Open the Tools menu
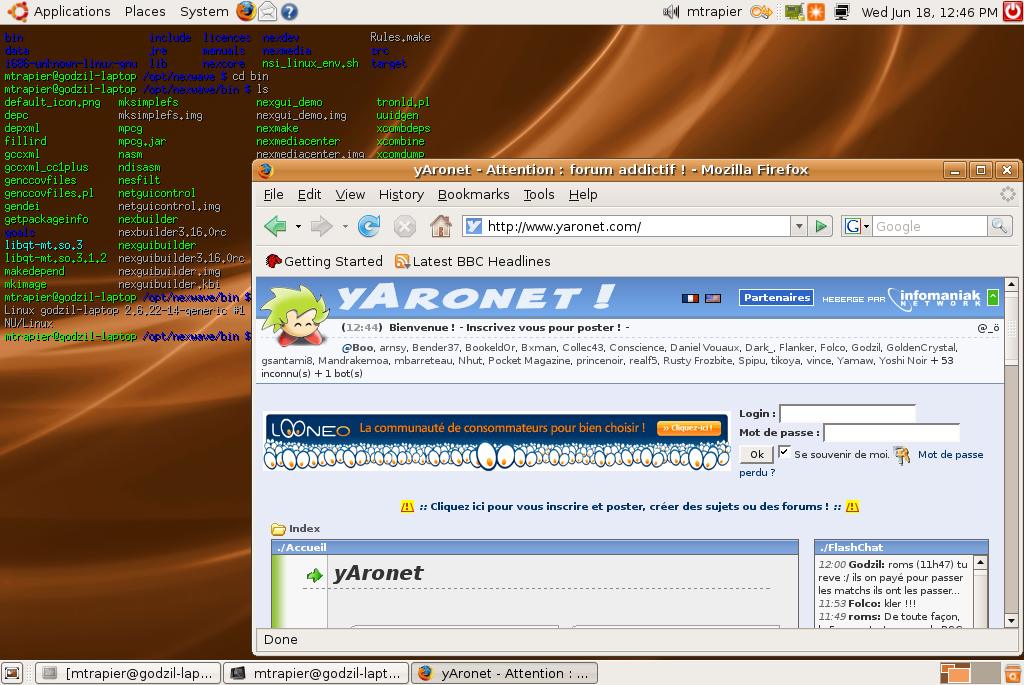This screenshot has width=1024, height=685. 539,195
